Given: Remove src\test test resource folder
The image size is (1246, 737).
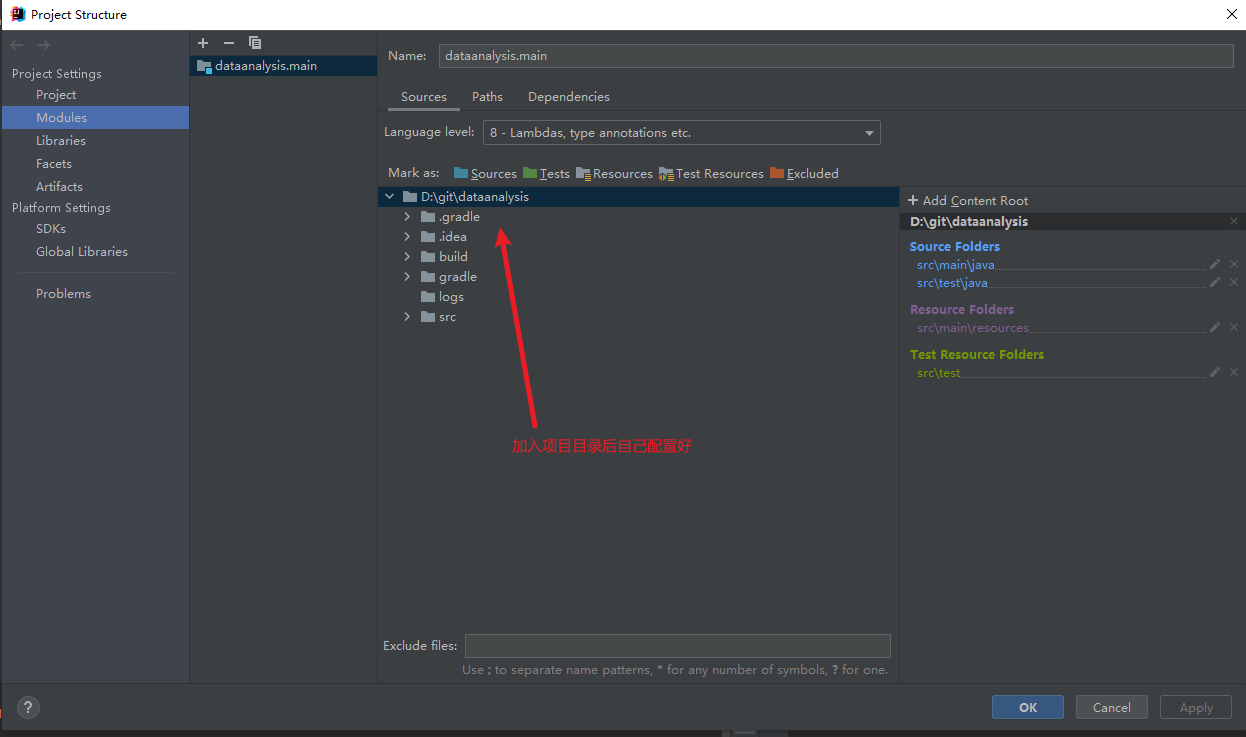Looking at the screenshot, I should (x=1234, y=372).
